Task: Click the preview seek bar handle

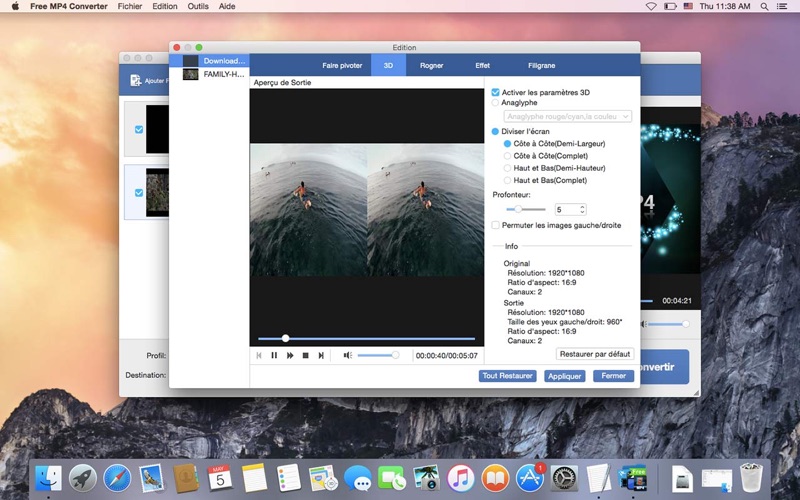Action: pyautogui.click(x=285, y=338)
